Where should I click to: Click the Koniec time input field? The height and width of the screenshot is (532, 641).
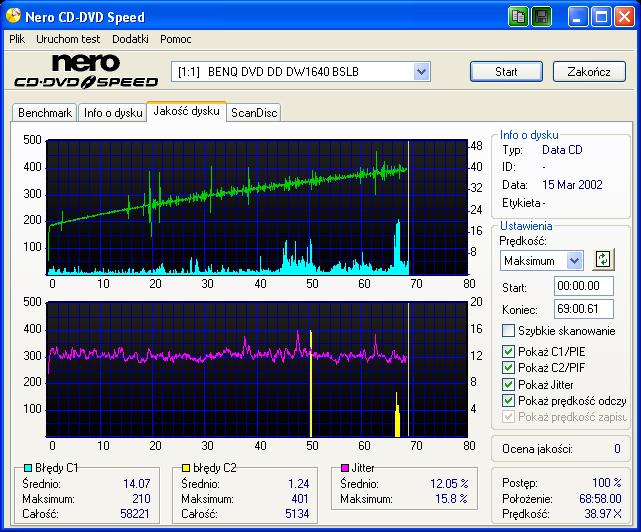pyautogui.click(x=584, y=309)
